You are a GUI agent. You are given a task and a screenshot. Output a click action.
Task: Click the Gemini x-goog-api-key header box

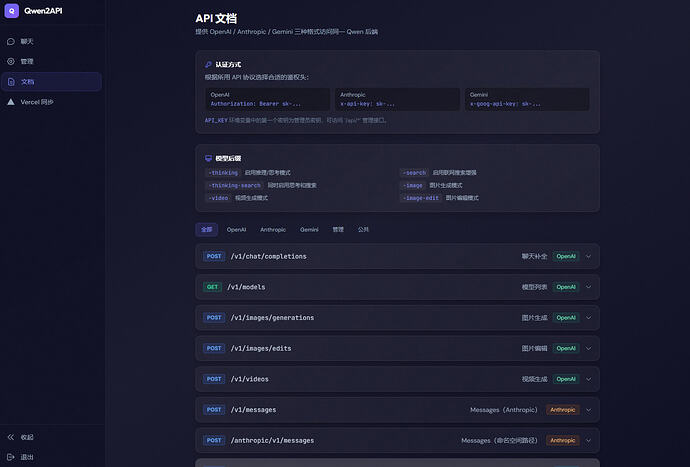pos(527,99)
